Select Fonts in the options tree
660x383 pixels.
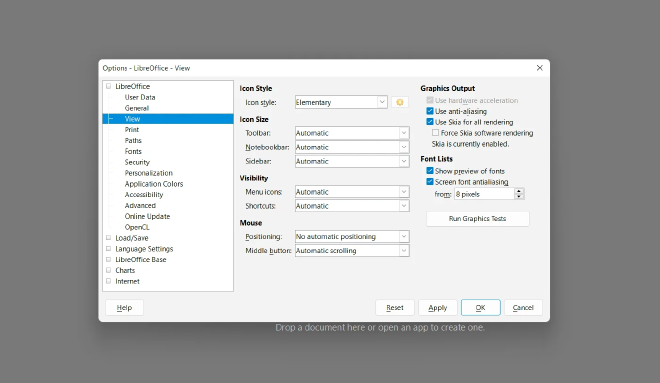coord(133,152)
